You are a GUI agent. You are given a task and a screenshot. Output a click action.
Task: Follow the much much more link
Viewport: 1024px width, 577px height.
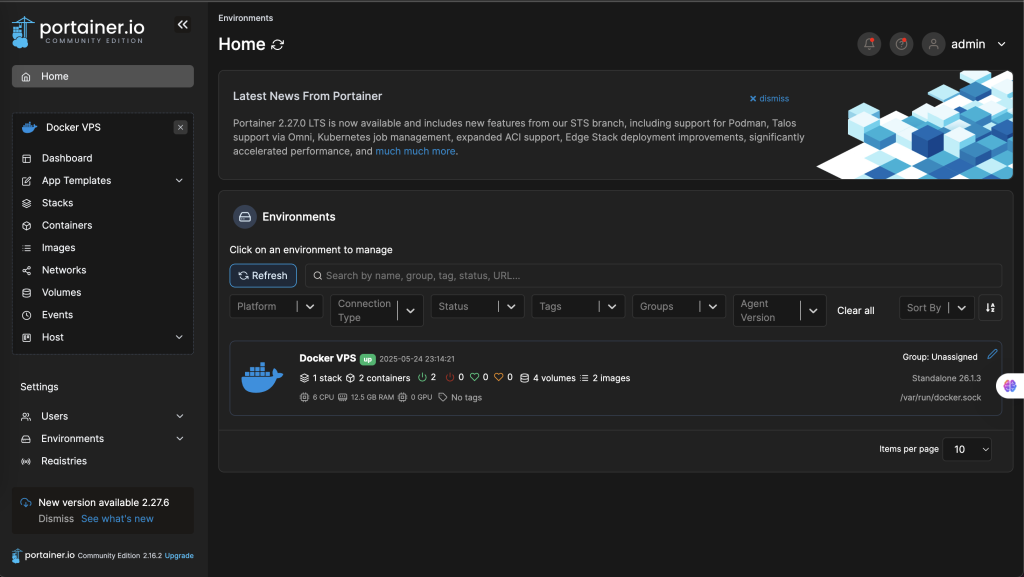pos(415,151)
